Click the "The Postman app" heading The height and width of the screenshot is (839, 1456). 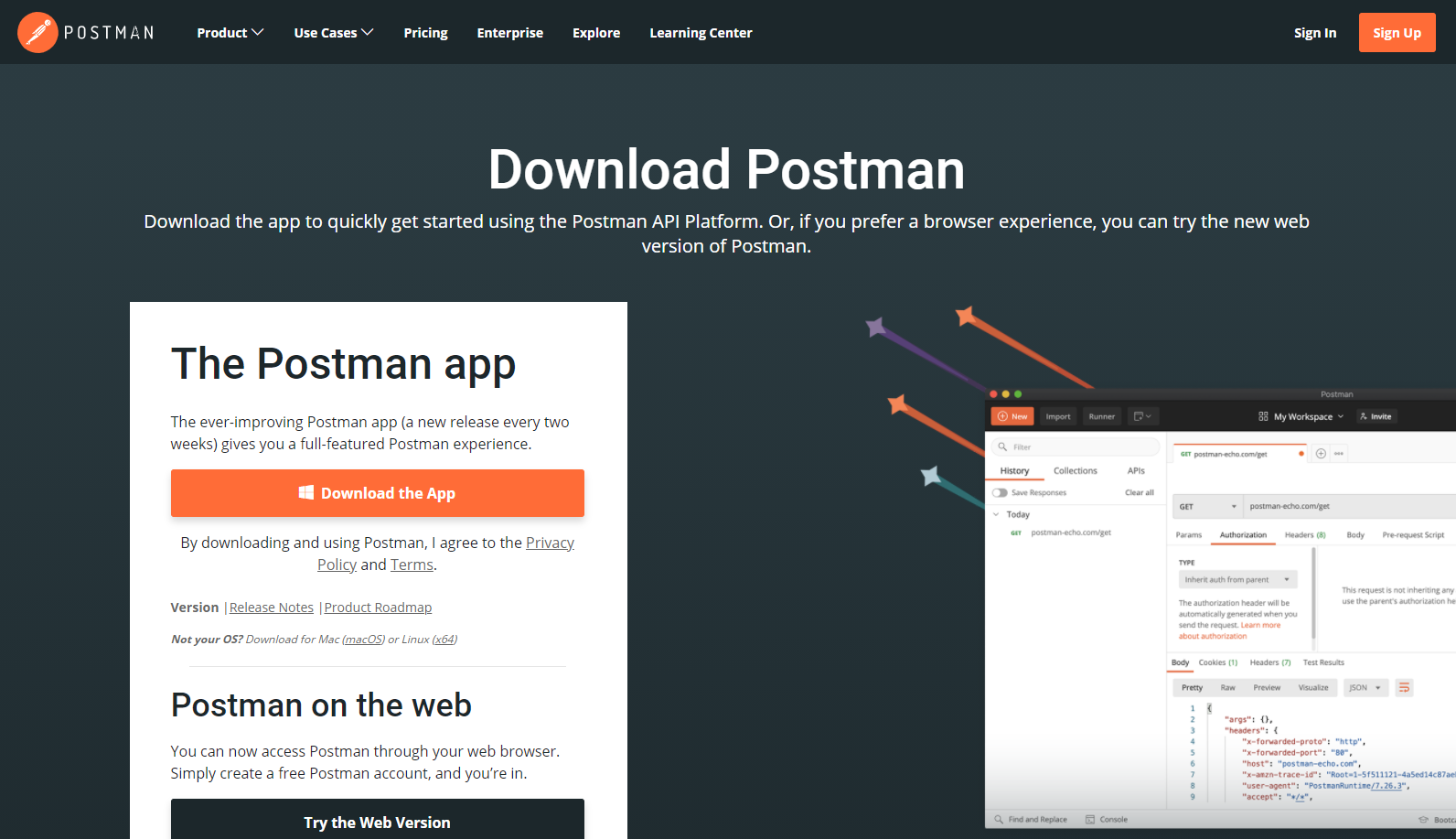pyautogui.click(x=344, y=364)
